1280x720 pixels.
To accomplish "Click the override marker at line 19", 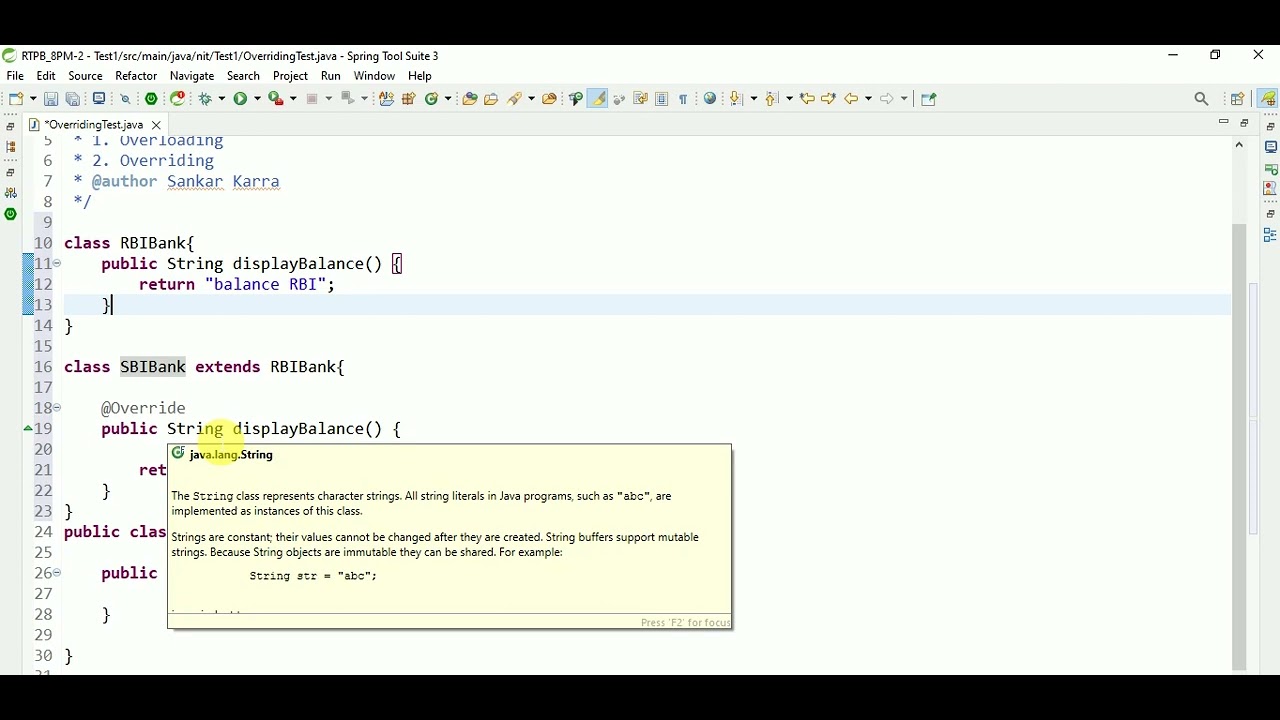I will (28, 429).
